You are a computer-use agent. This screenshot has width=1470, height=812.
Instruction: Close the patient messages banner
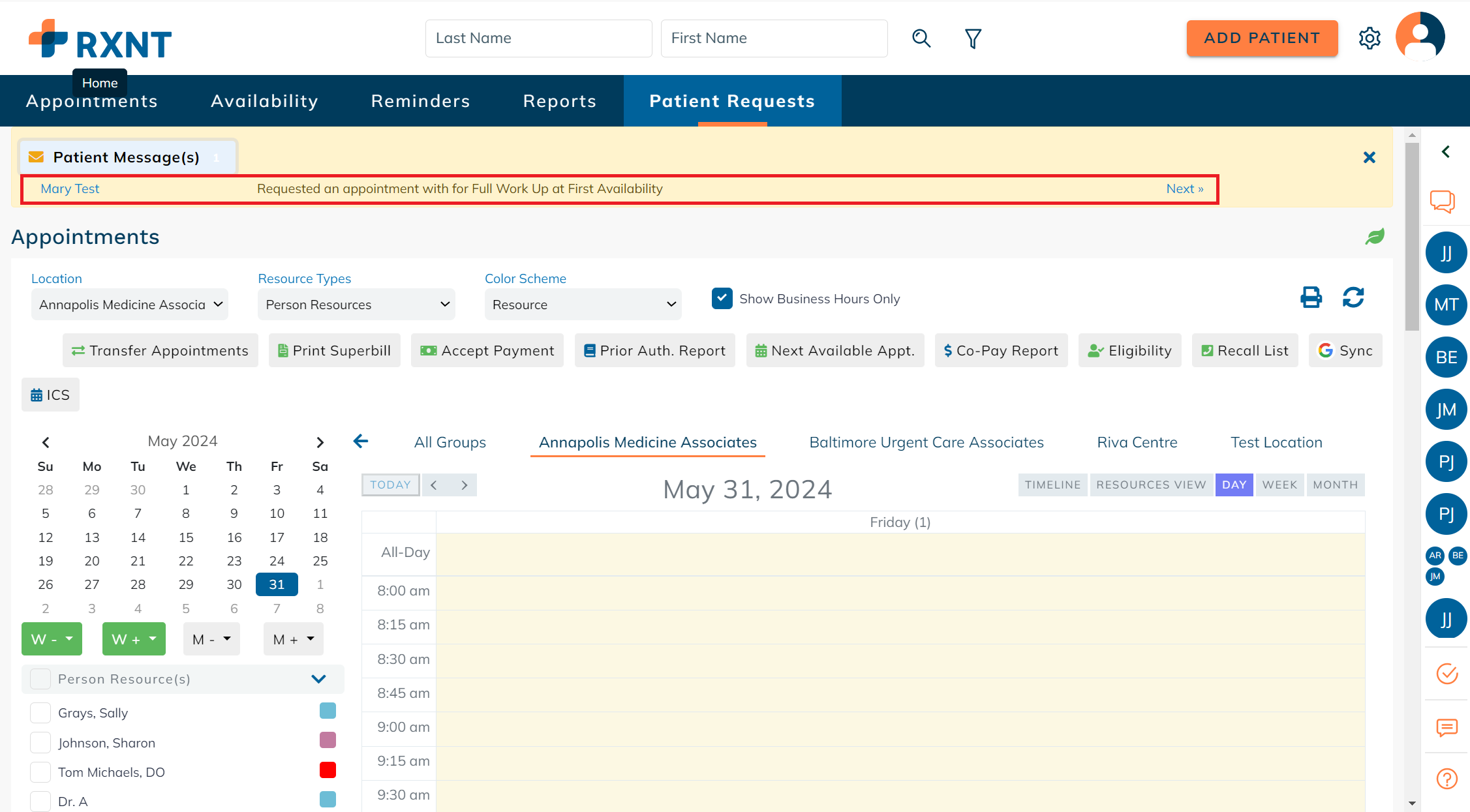[1370, 157]
